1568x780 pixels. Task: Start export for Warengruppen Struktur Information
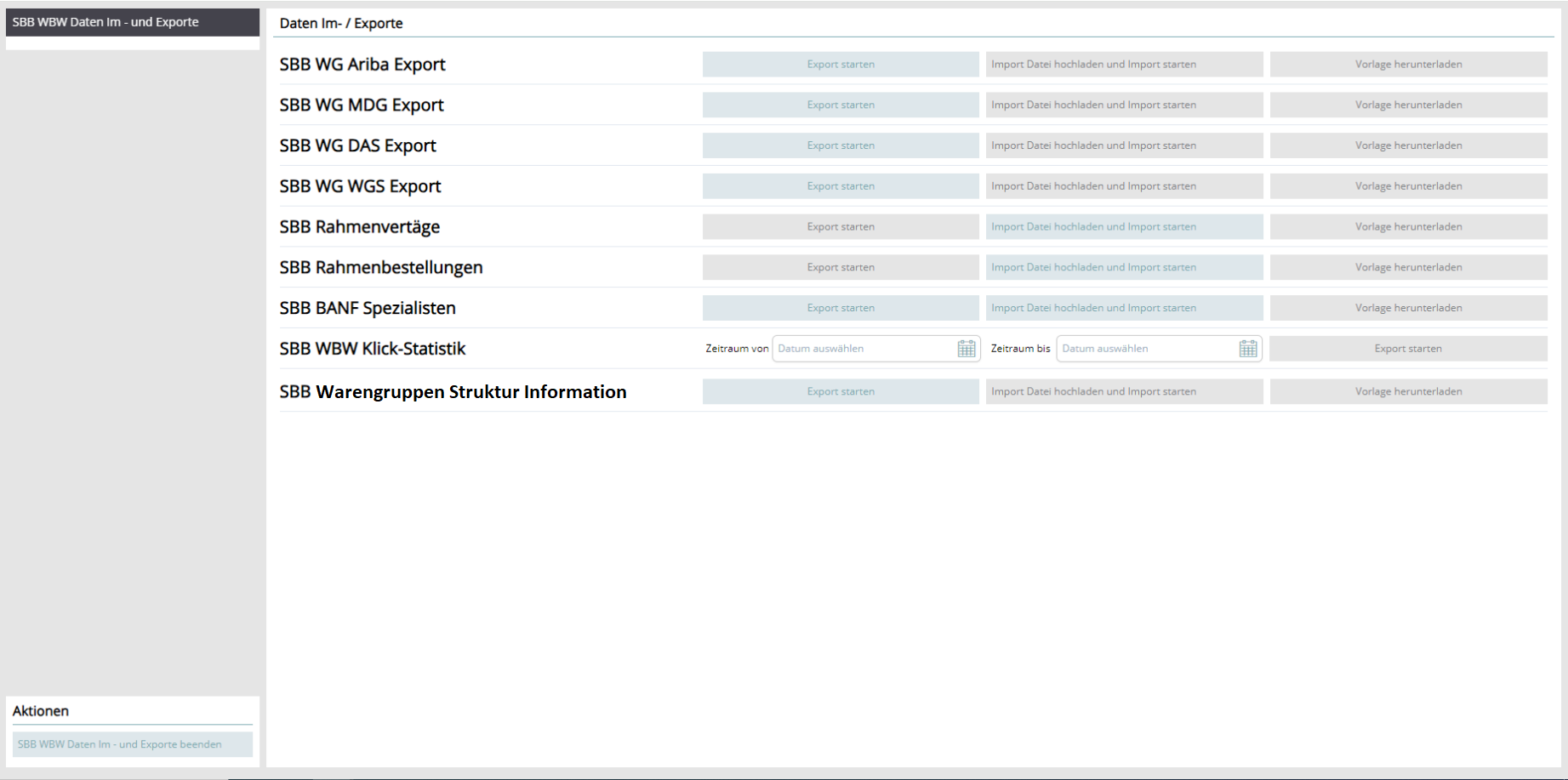tap(840, 391)
